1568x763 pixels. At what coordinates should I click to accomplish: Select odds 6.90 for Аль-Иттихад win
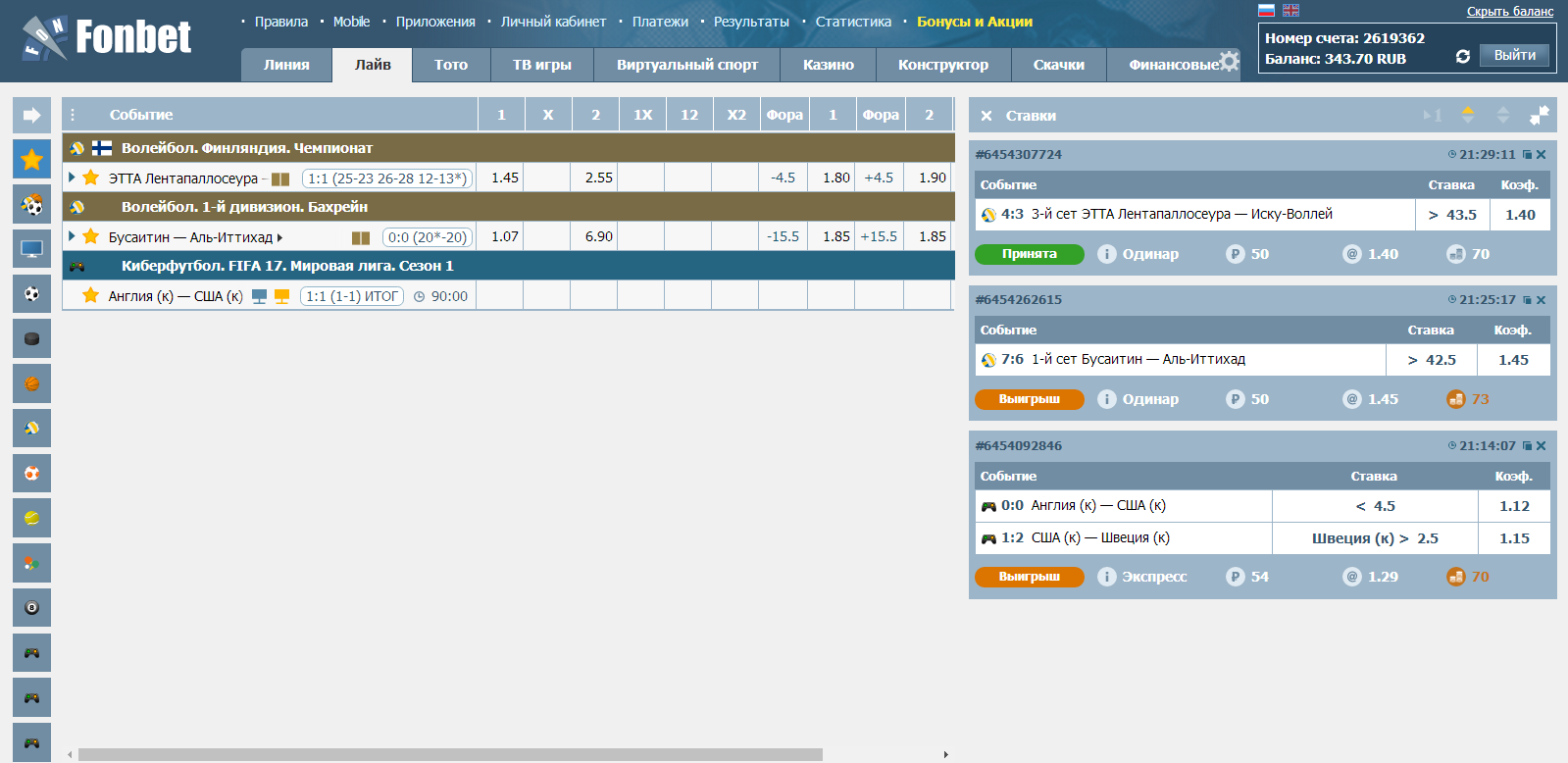pos(599,236)
